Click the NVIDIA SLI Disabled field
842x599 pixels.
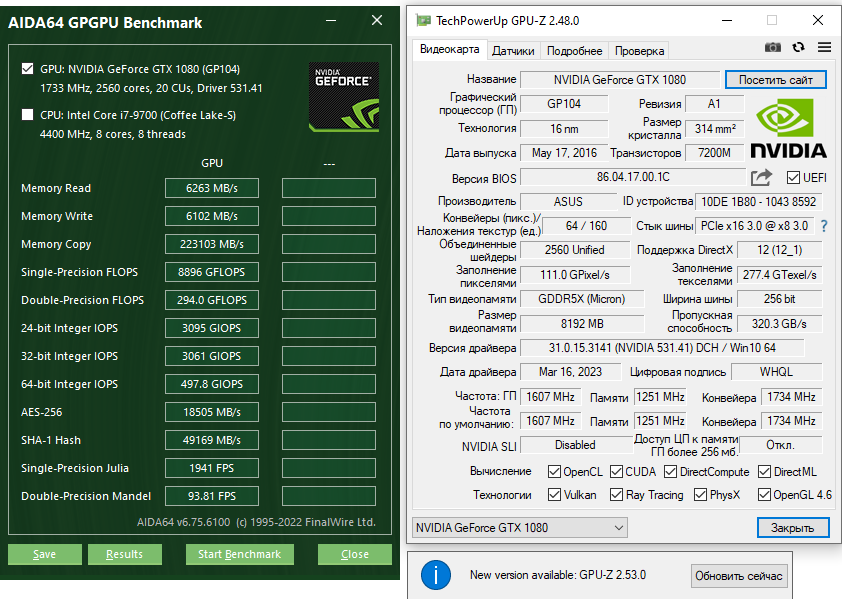576,445
